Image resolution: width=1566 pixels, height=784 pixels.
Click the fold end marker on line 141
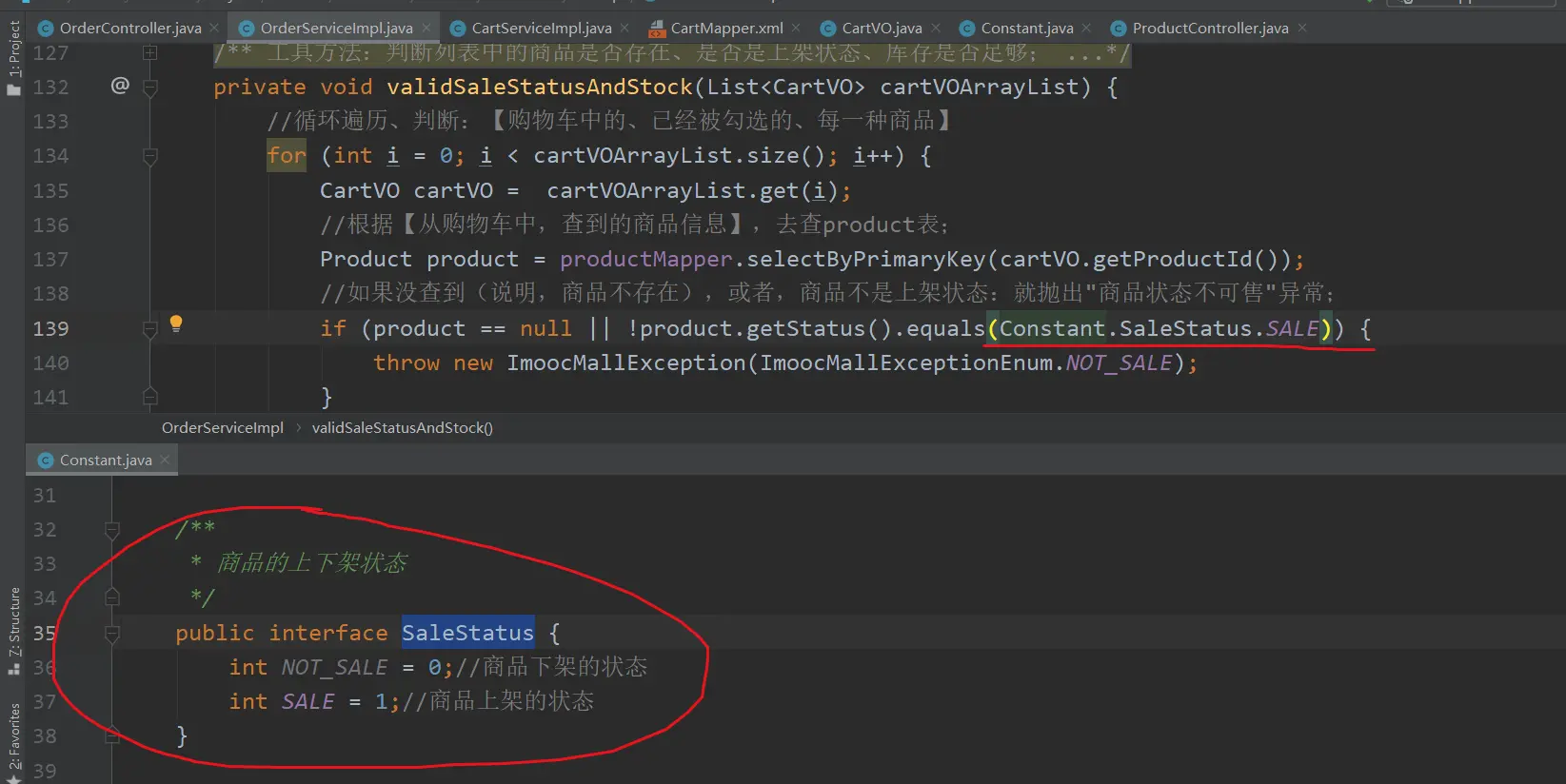pyautogui.click(x=149, y=397)
